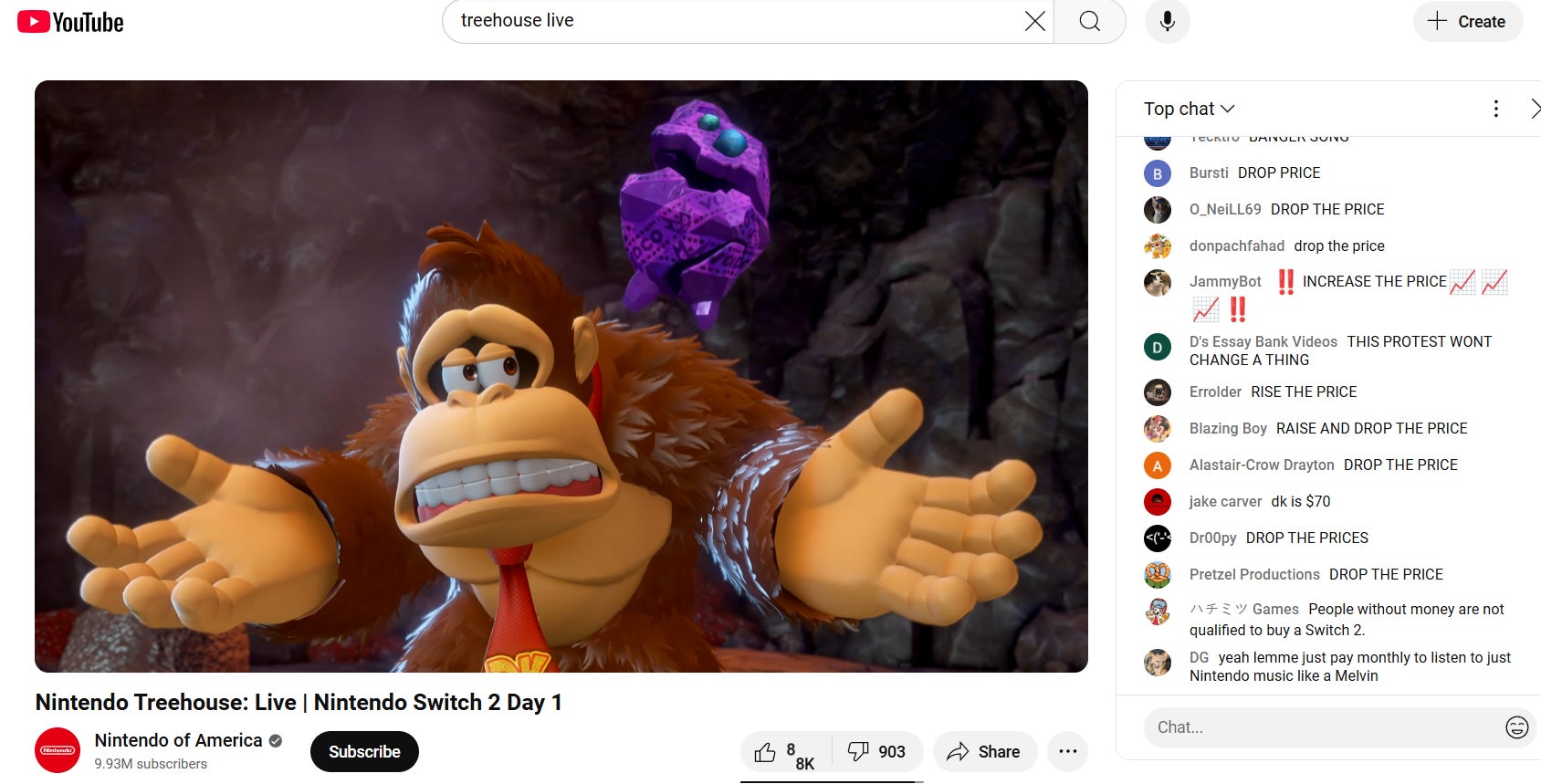Click donpachfahad's avatar in chat

1158,246
